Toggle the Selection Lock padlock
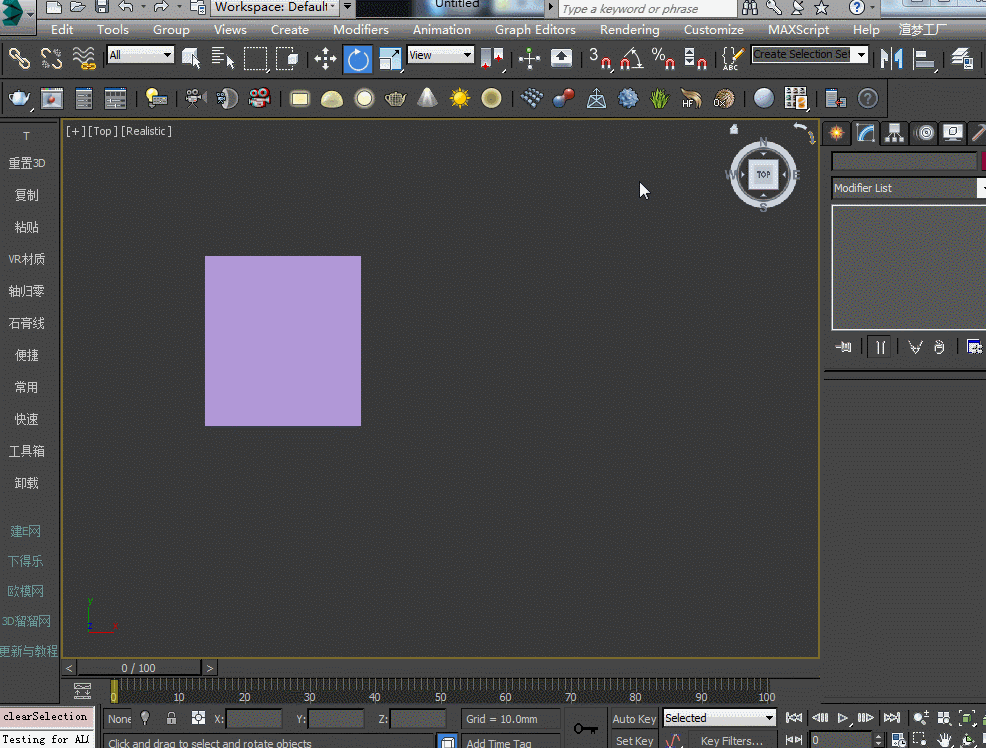Image resolution: width=986 pixels, height=748 pixels. (x=172, y=718)
